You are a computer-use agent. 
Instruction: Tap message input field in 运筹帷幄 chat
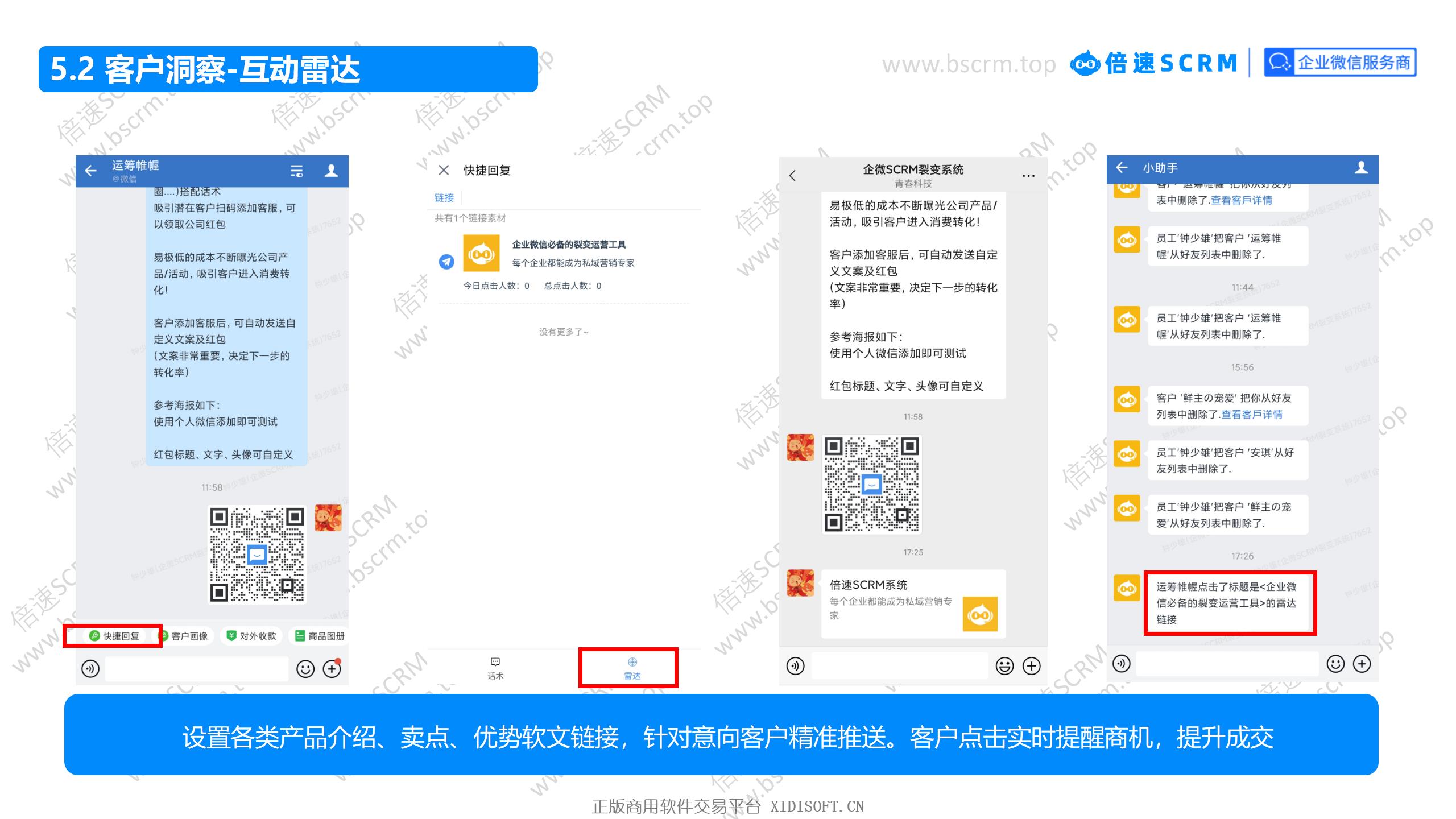pyautogui.click(x=197, y=668)
